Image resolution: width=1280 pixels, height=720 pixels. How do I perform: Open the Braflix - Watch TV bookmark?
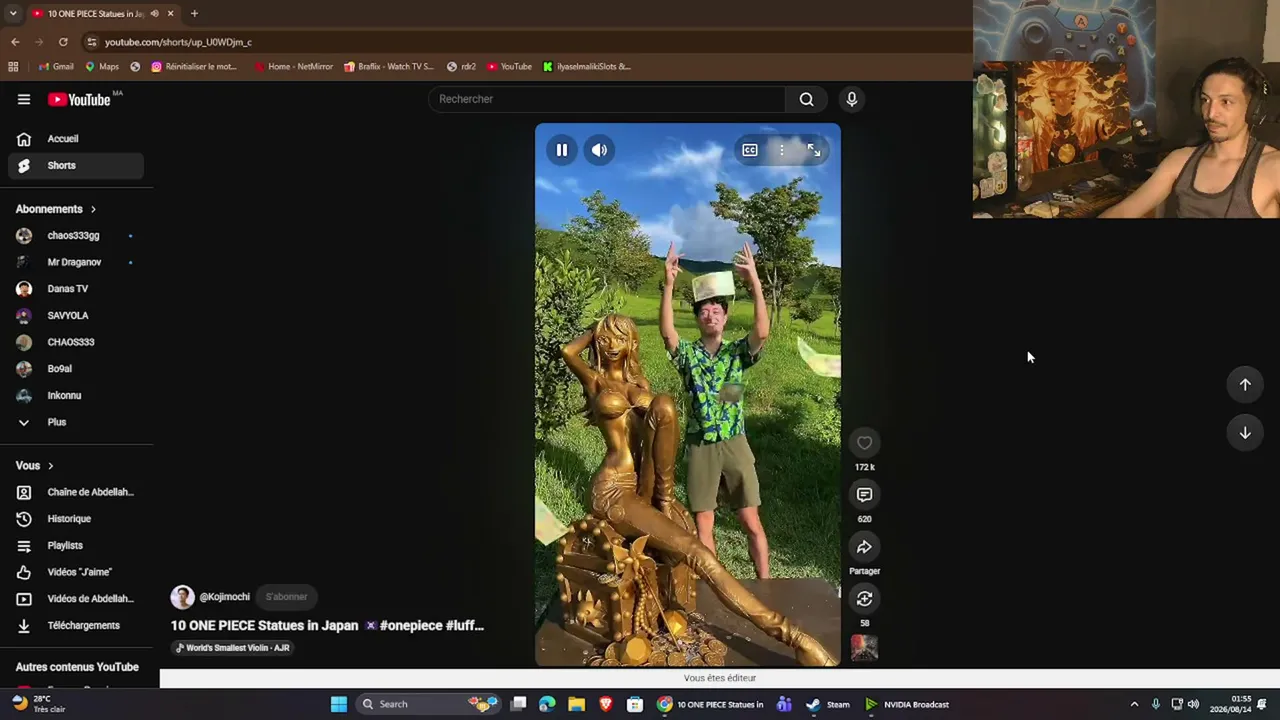(389, 67)
